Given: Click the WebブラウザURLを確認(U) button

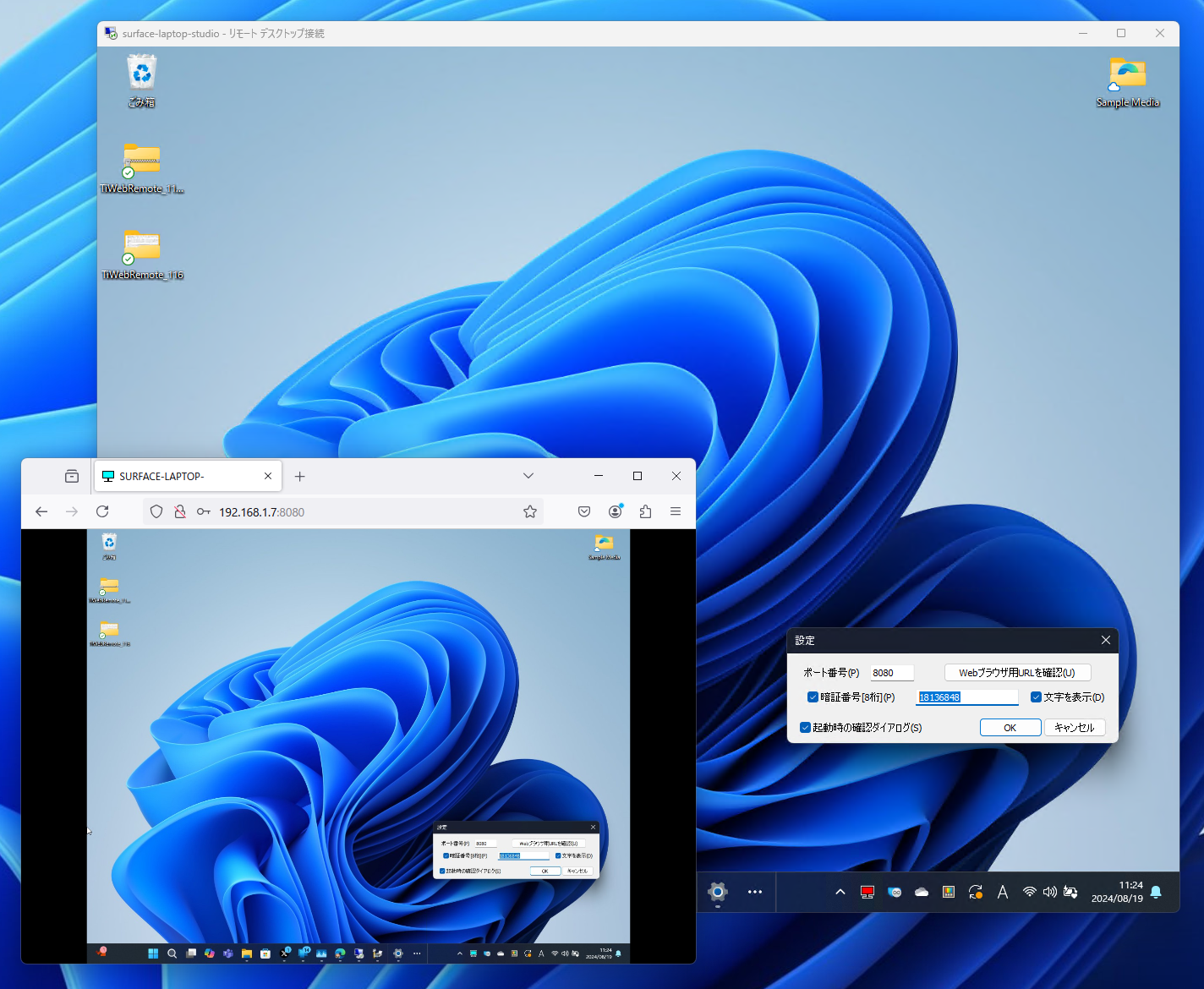Looking at the screenshot, I should pos(1017,673).
